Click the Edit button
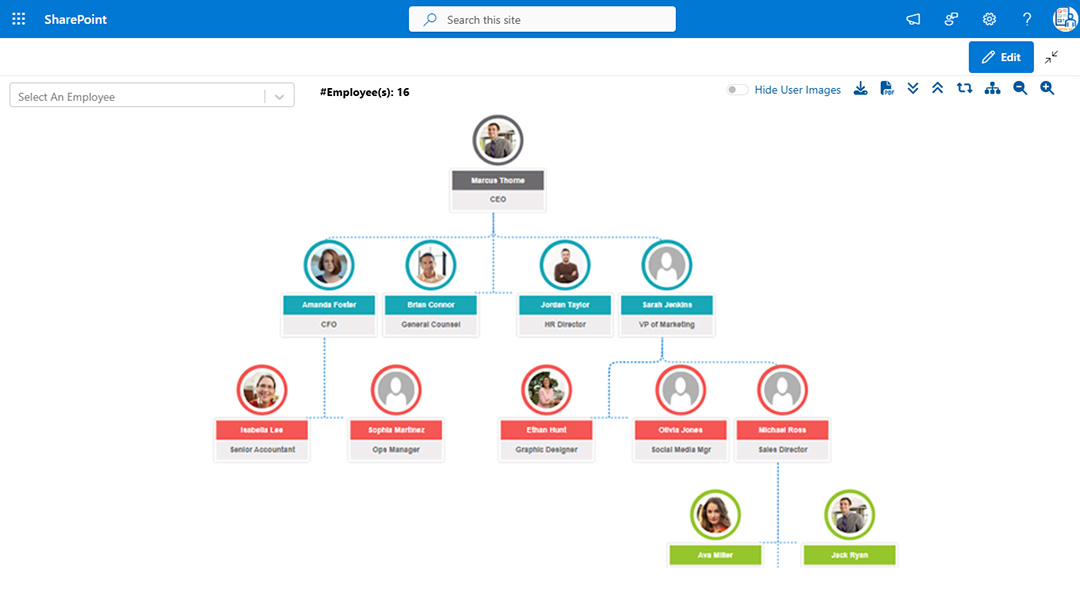Image resolution: width=1080 pixels, height=607 pixels. pos(1001,57)
